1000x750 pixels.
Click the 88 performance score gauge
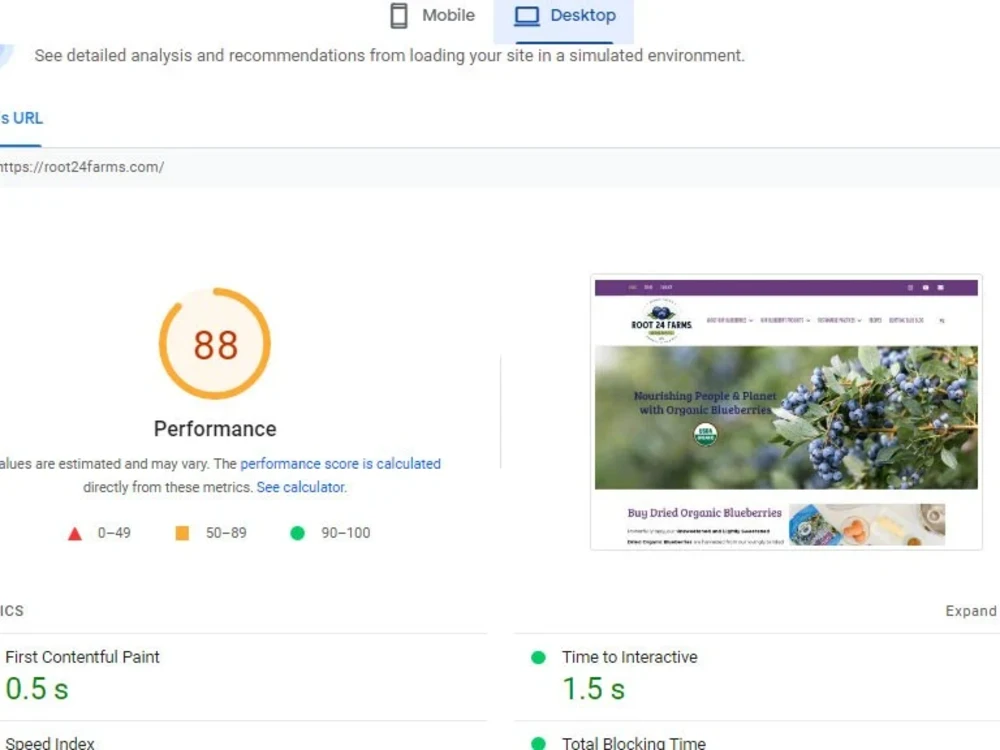215,344
